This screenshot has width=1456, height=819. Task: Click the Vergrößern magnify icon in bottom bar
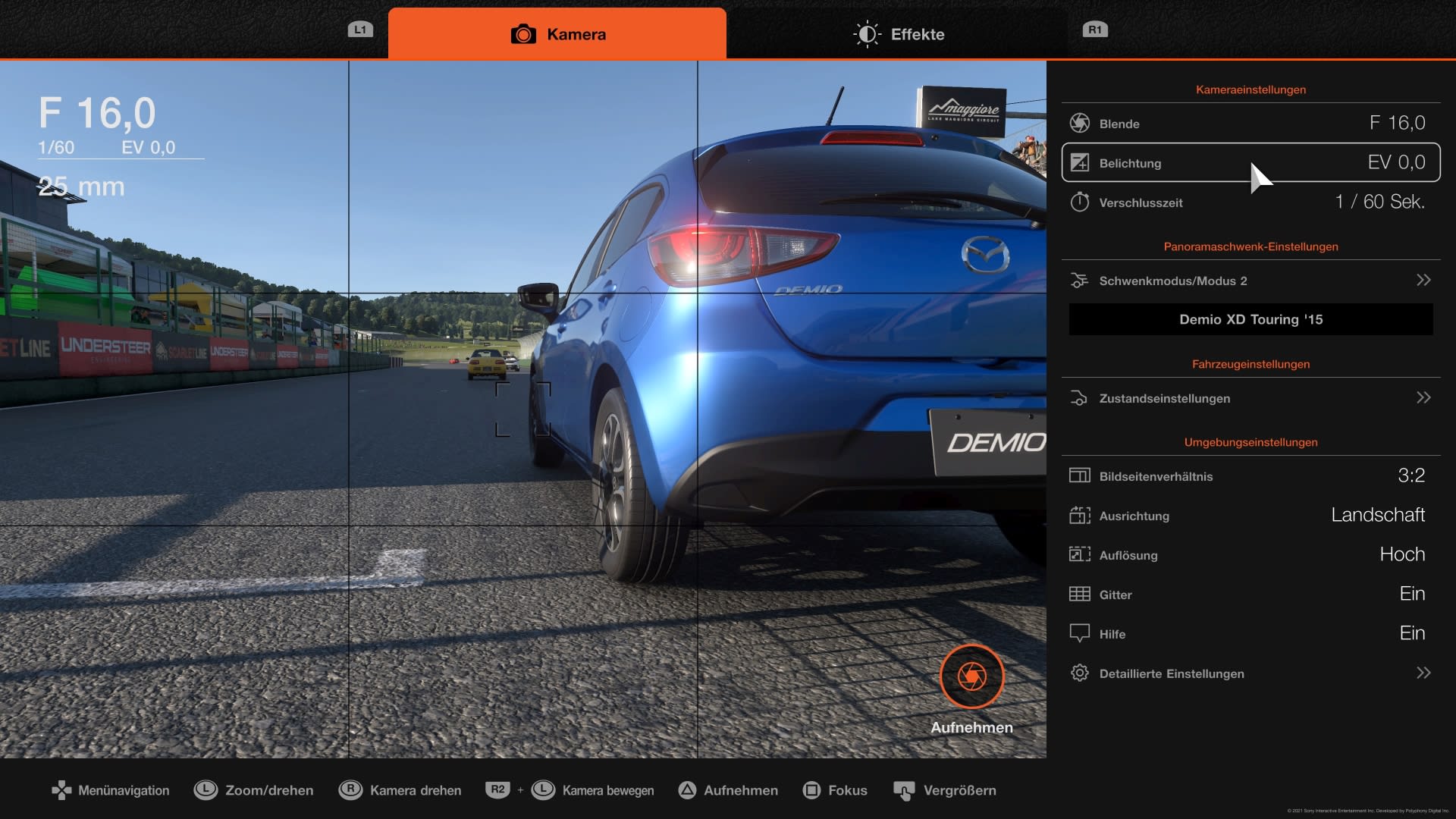(x=903, y=790)
